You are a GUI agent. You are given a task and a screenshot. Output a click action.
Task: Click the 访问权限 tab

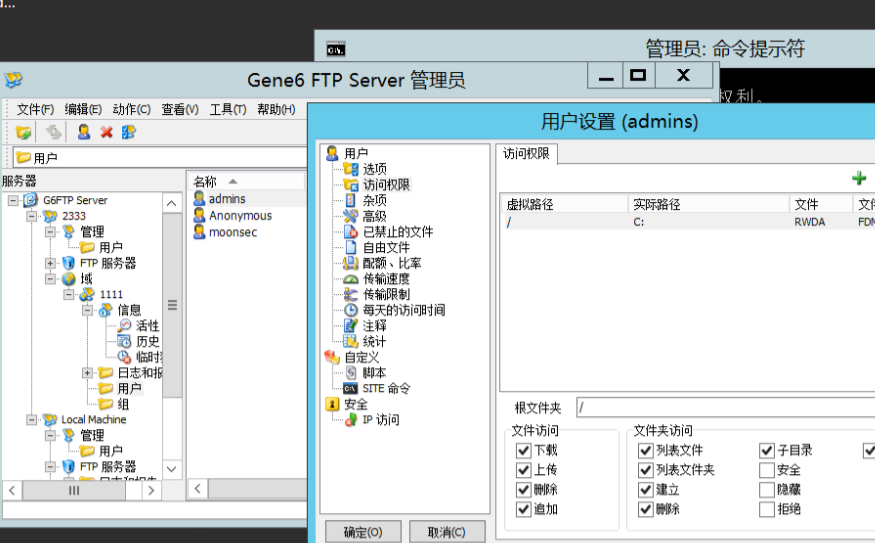pos(526,153)
